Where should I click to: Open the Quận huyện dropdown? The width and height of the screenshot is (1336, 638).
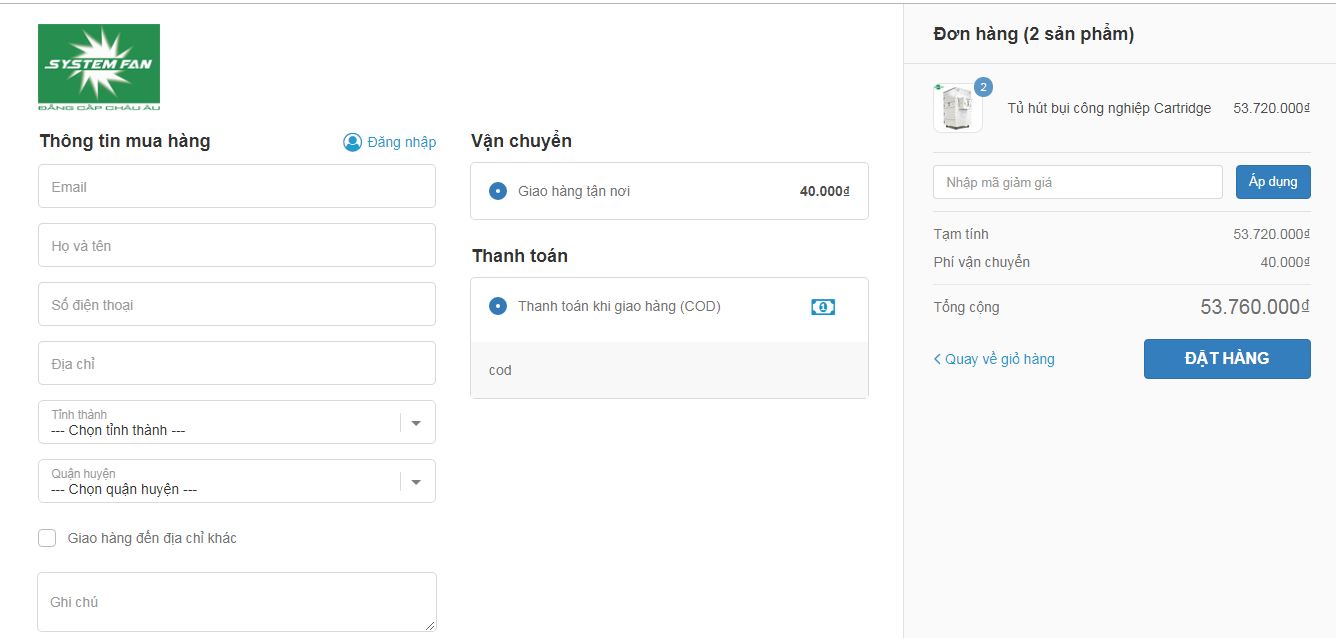pos(220,481)
